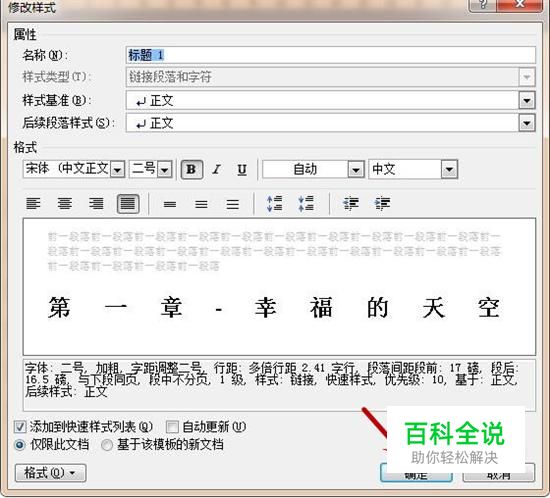Open the language 中文 dropdown
Viewport: 550px width, 498px height.
(x=449, y=170)
